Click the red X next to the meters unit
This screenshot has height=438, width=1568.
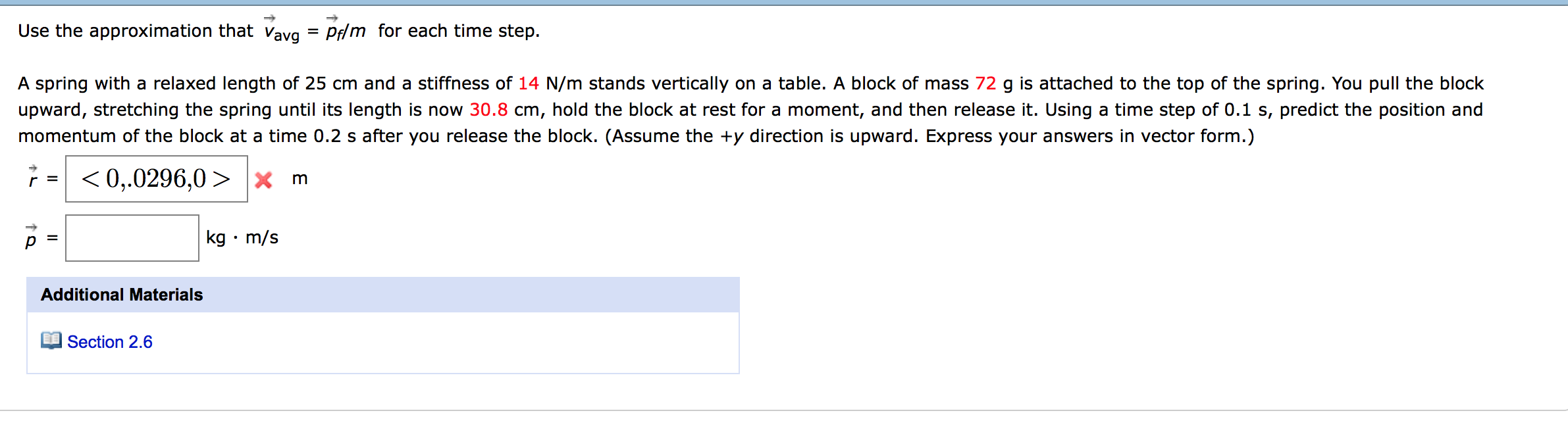[263, 180]
